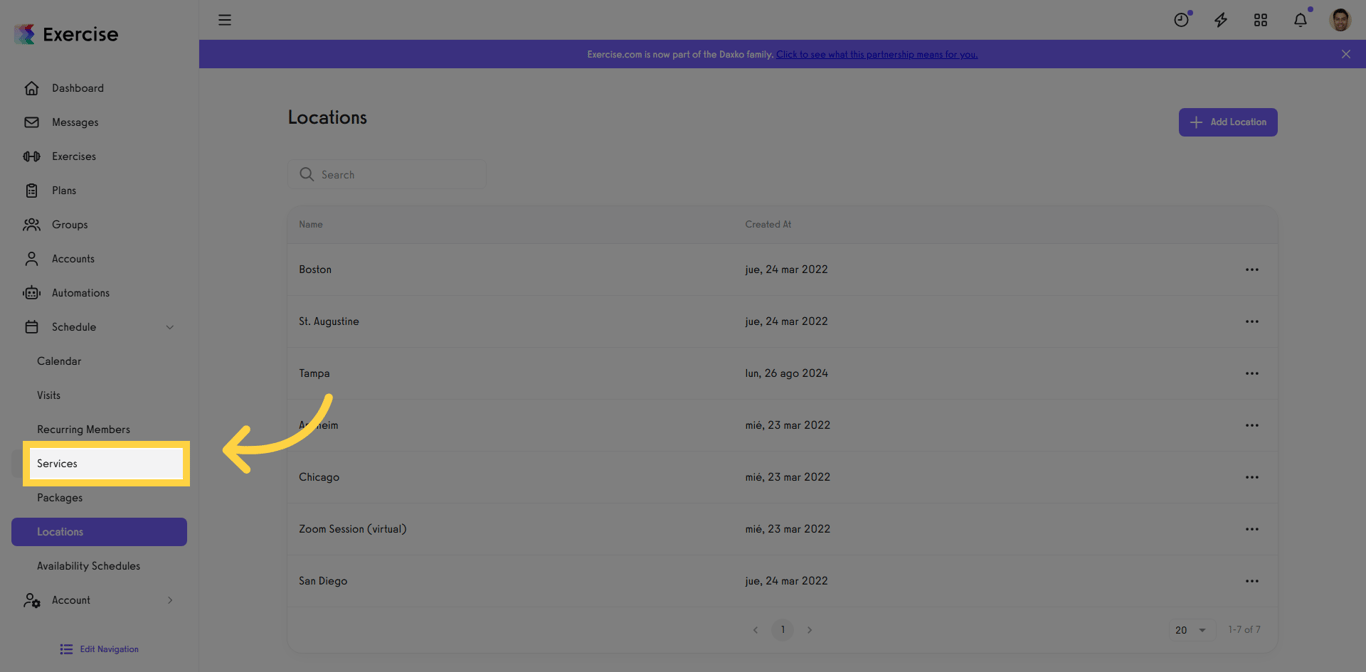Toggle sidebar with hamburger menu icon
Viewport: 1366px width, 672px height.
click(x=225, y=20)
